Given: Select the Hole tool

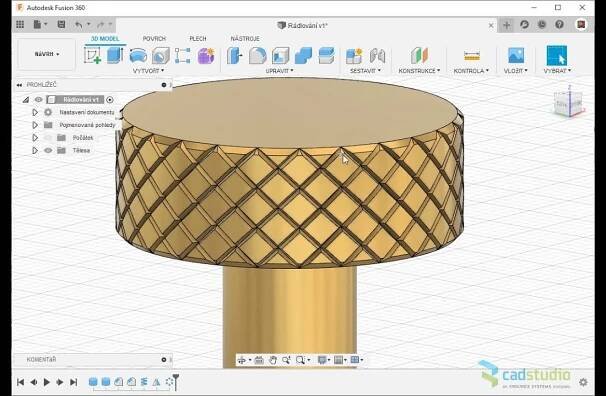Looking at the screenshot, I should [x=161, y=56].
